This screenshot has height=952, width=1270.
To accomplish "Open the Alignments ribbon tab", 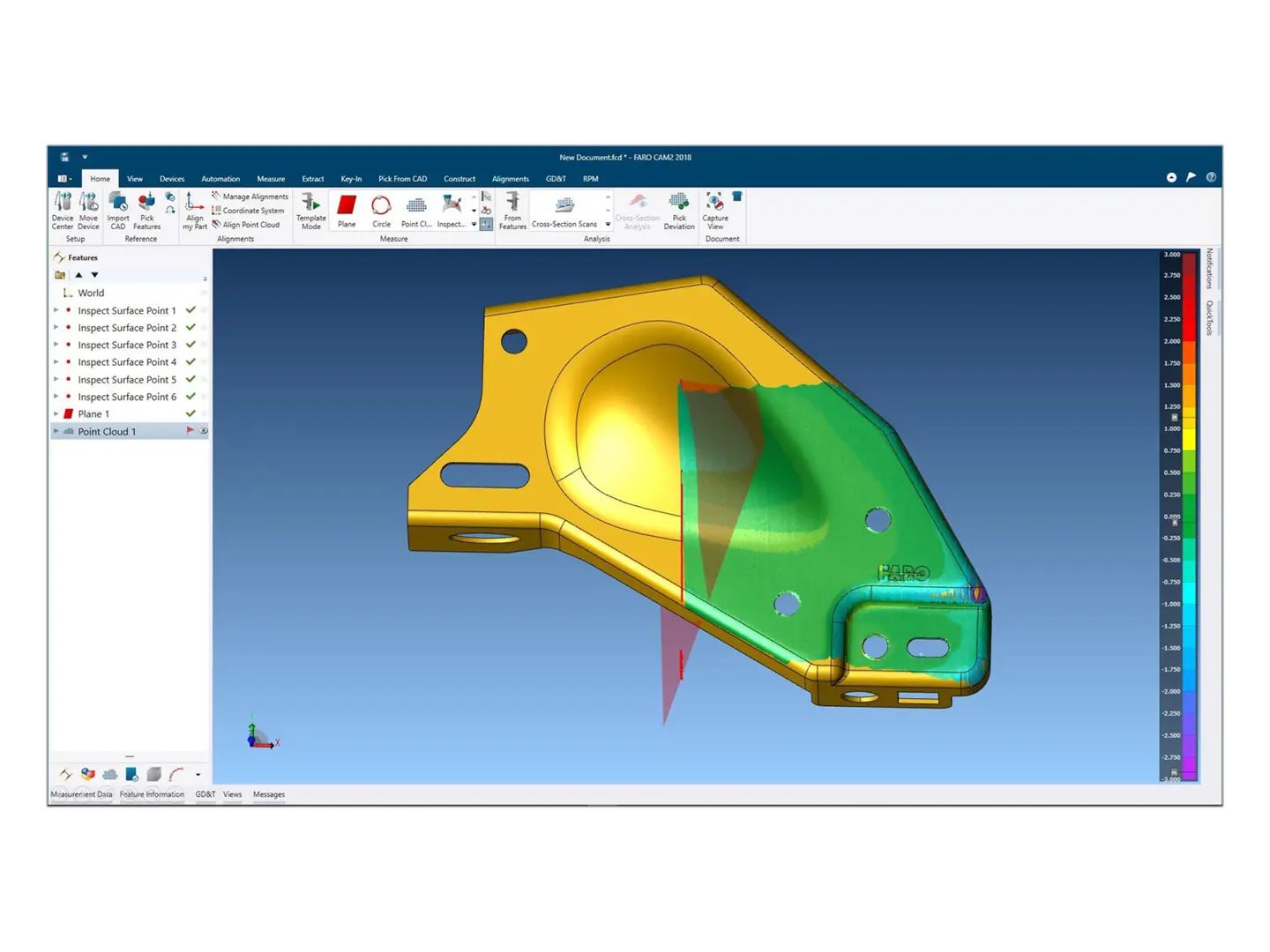I will [x=511, y=179].
